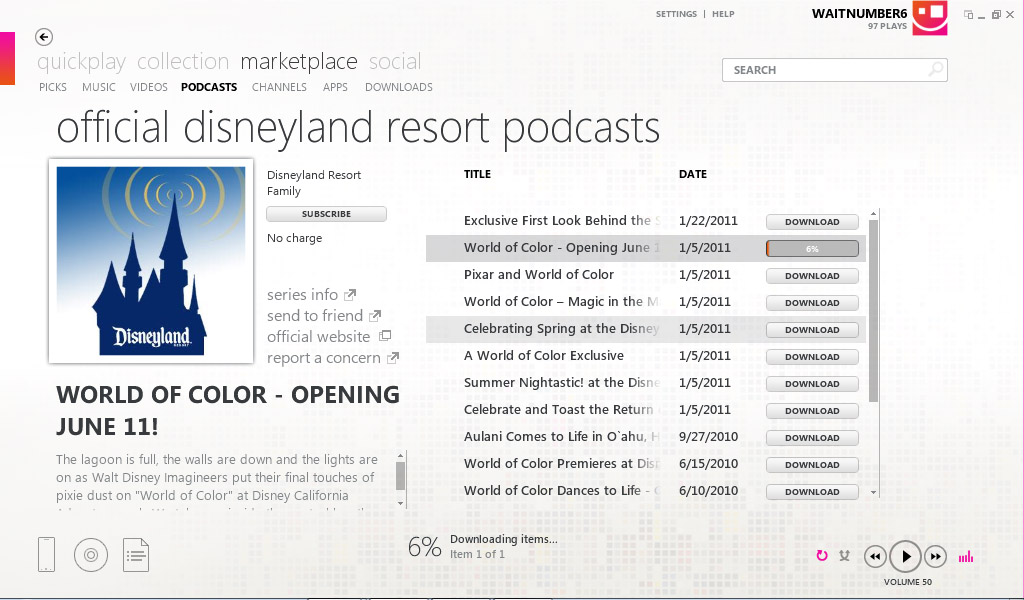Open the playlist document icon
This screenshot has height=600, width=1024.
point(136,555)
